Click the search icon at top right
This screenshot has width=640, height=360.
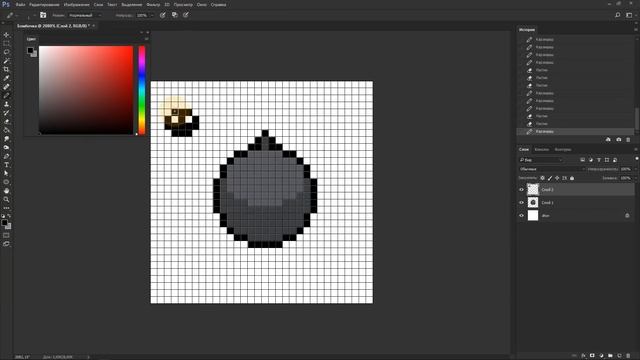[618, 15]
